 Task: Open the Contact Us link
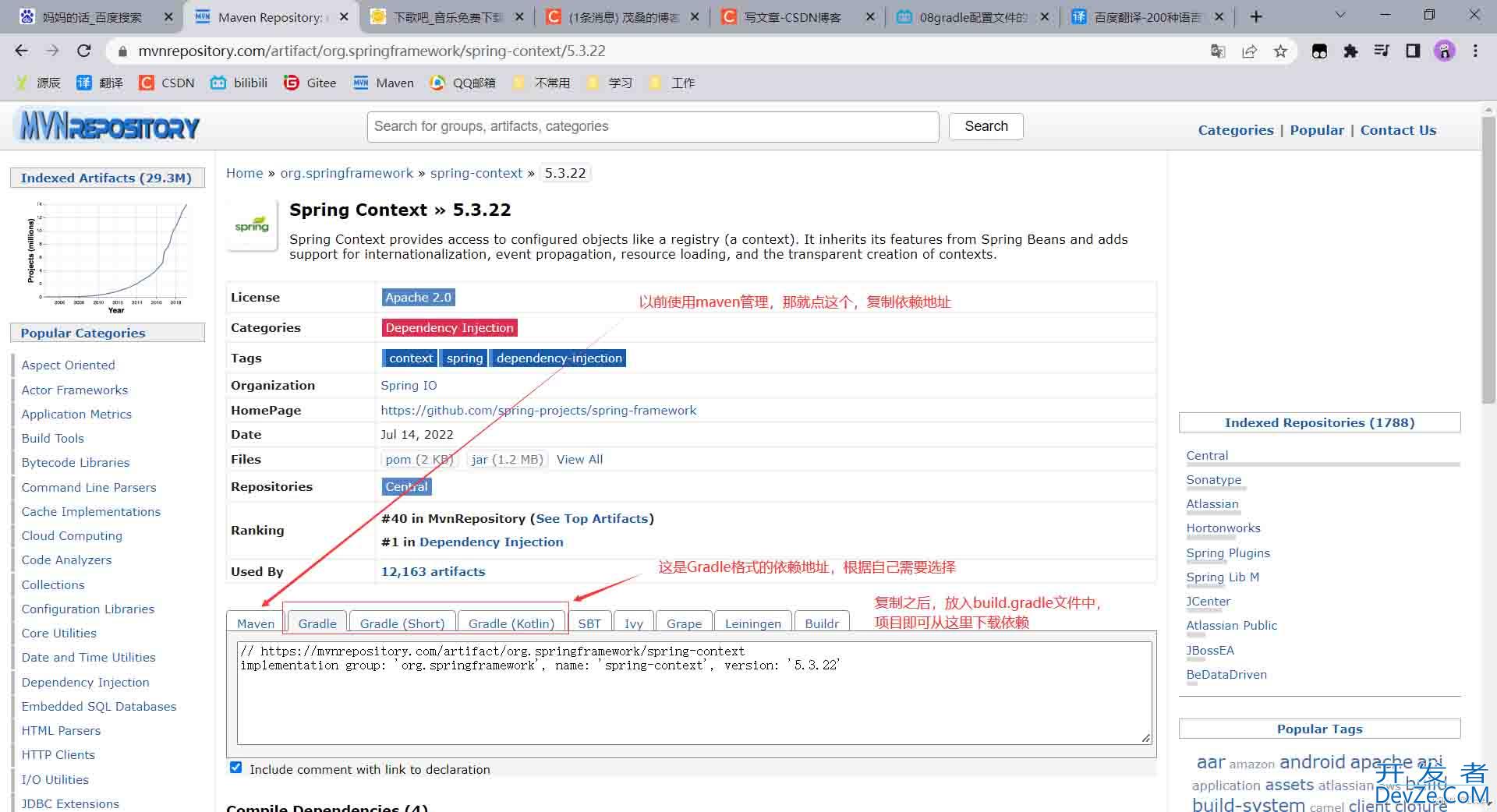coord(1398,130)
